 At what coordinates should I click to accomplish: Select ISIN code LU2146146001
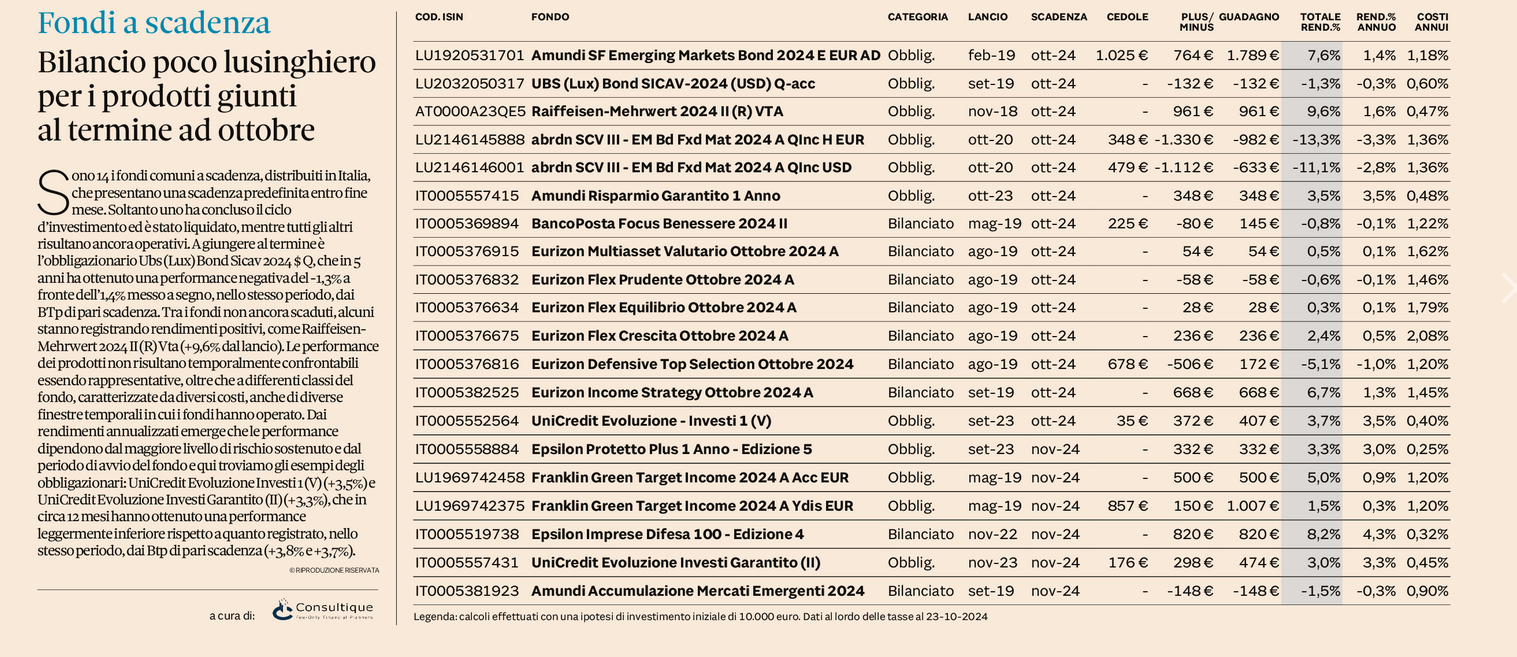point(470,168)
